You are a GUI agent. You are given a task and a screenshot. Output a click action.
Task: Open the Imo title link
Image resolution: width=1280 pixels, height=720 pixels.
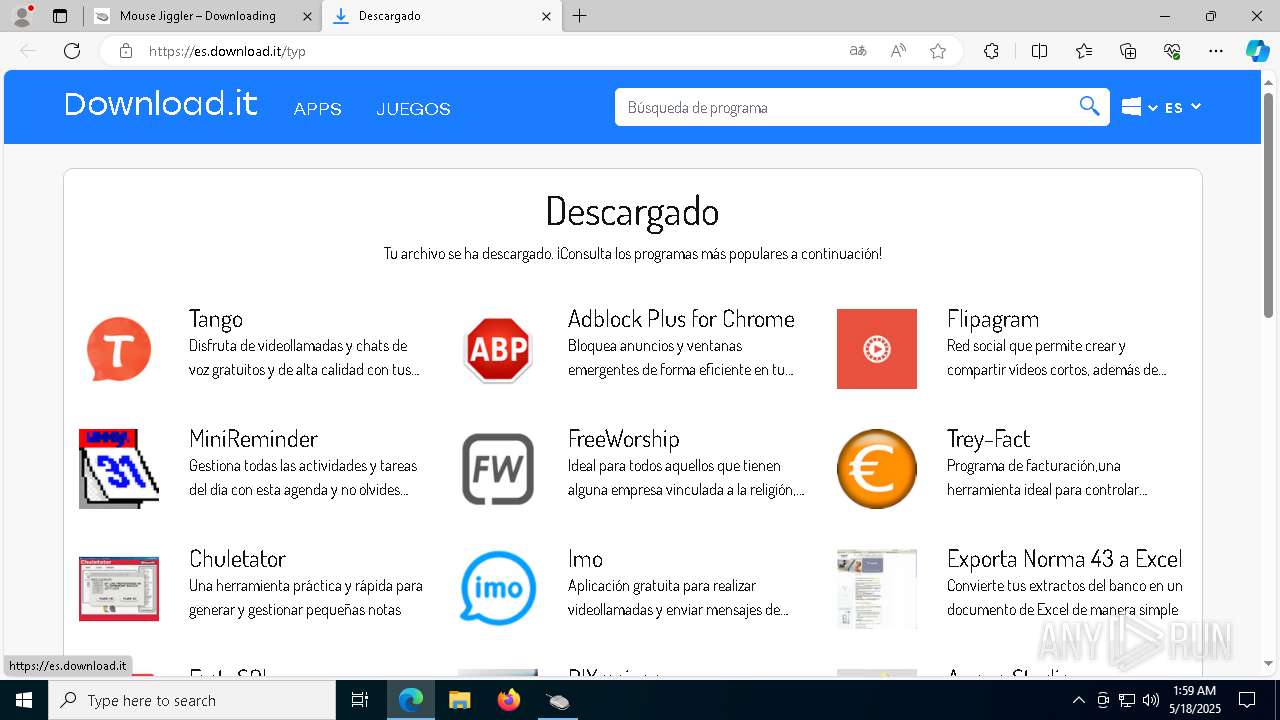(585, 559)
